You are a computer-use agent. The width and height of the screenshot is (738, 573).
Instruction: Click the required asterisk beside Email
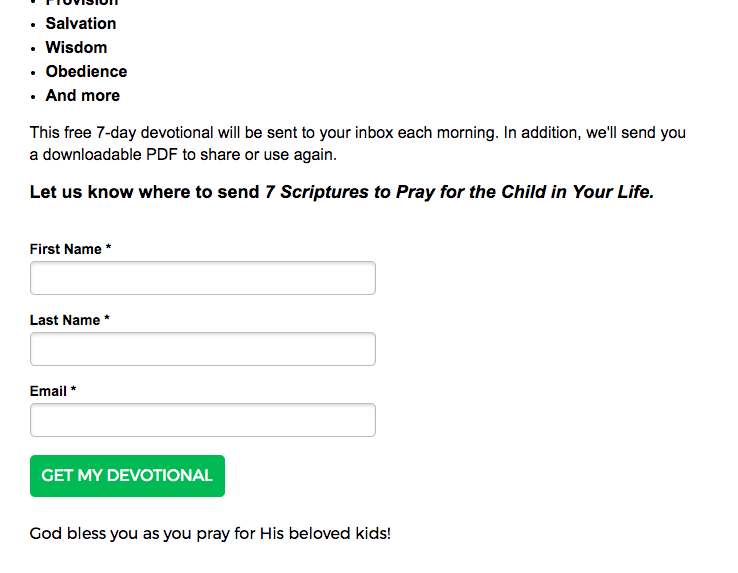click(x=73, y=391)
